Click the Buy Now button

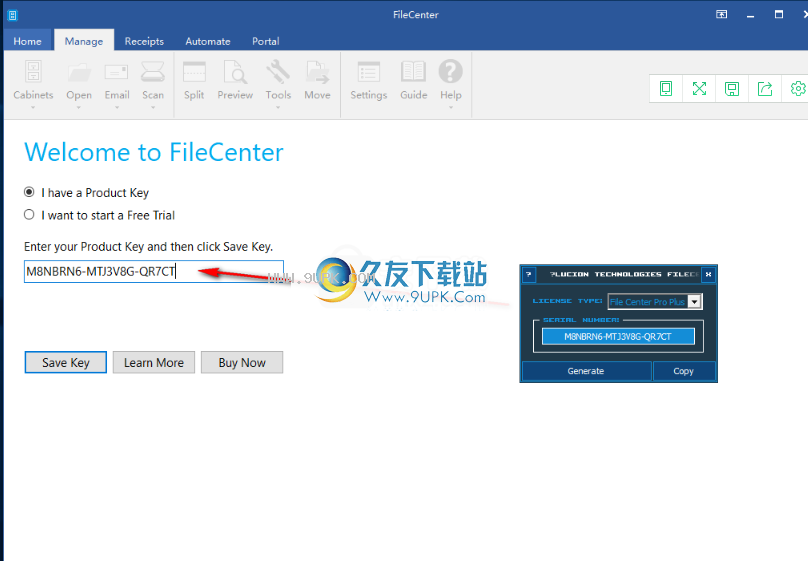point(242,363)
